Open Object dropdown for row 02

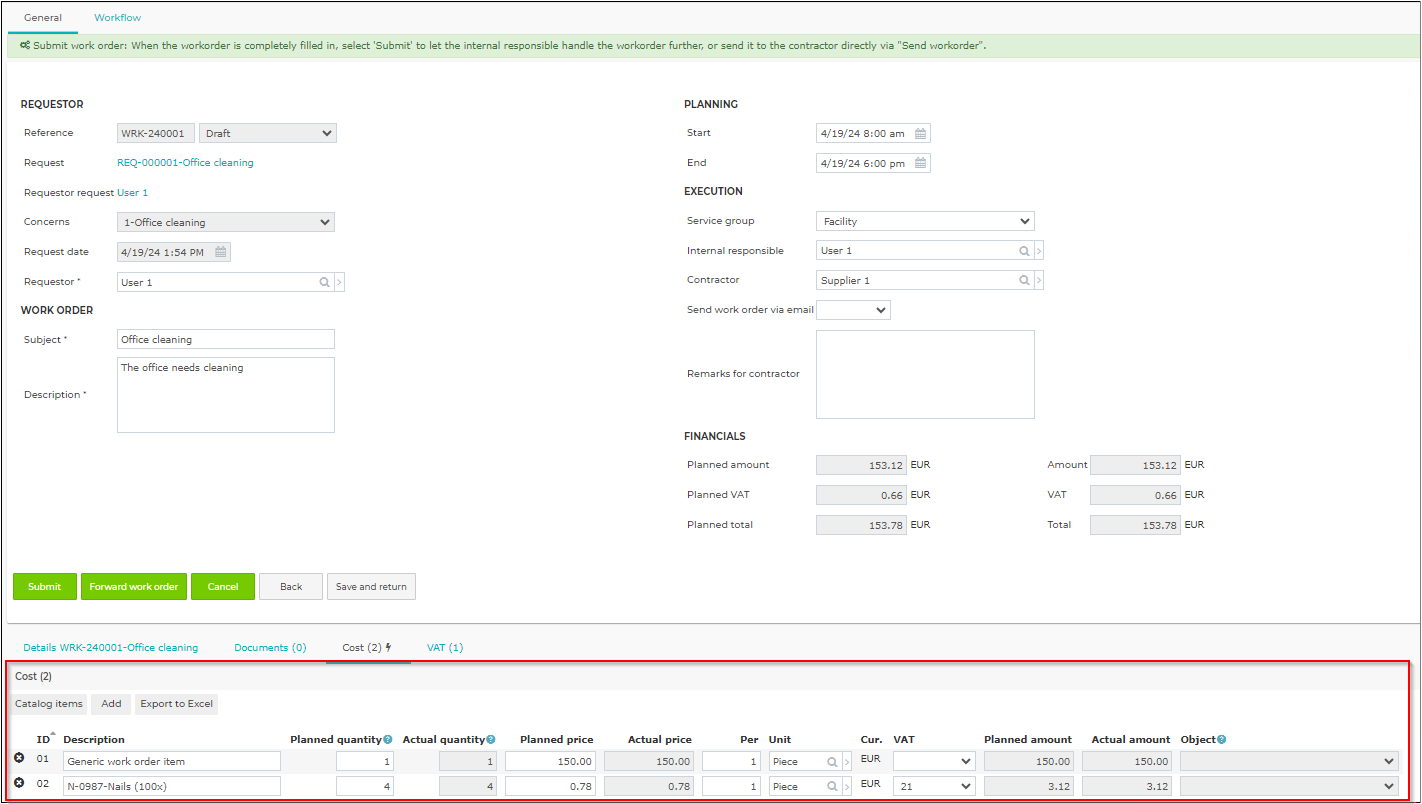pos(1289,786)
